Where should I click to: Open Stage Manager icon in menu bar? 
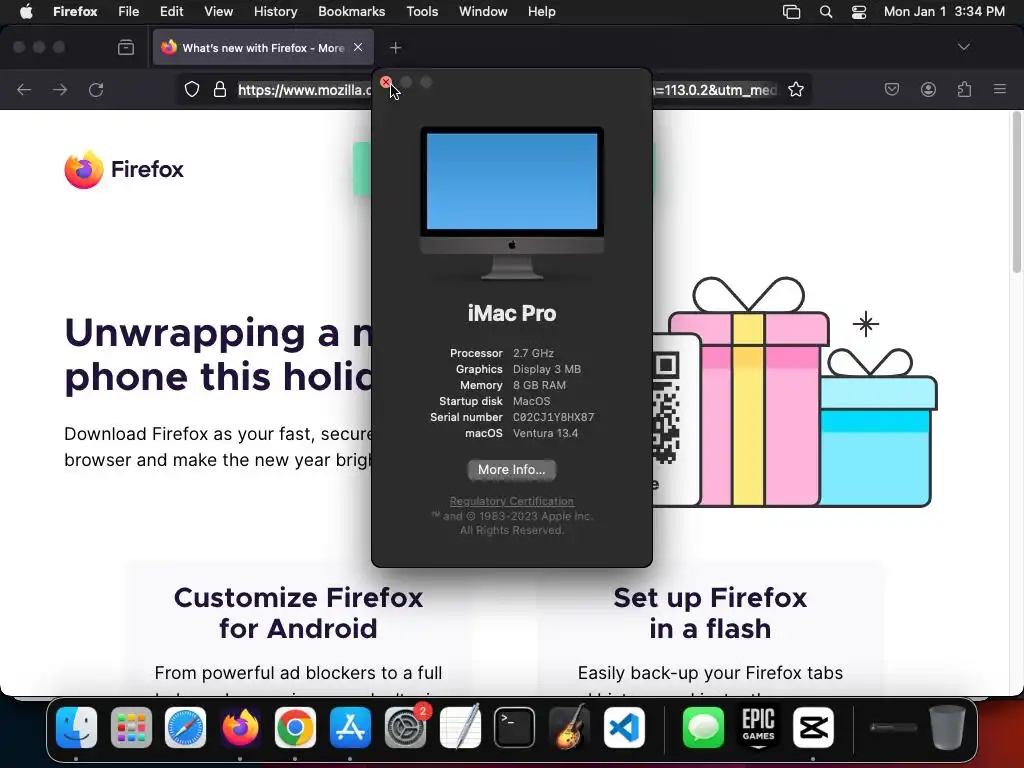click(x=792, y=12)
